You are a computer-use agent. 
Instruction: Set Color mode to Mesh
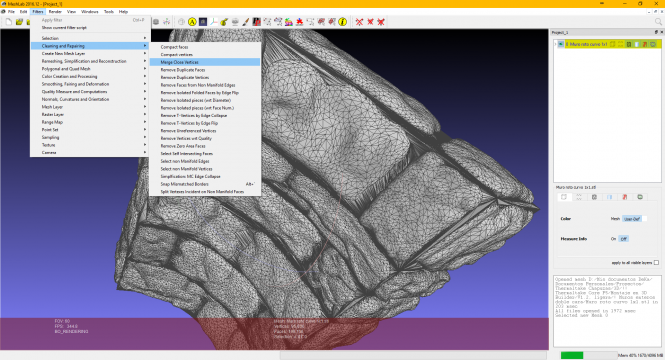click(615, 219)
